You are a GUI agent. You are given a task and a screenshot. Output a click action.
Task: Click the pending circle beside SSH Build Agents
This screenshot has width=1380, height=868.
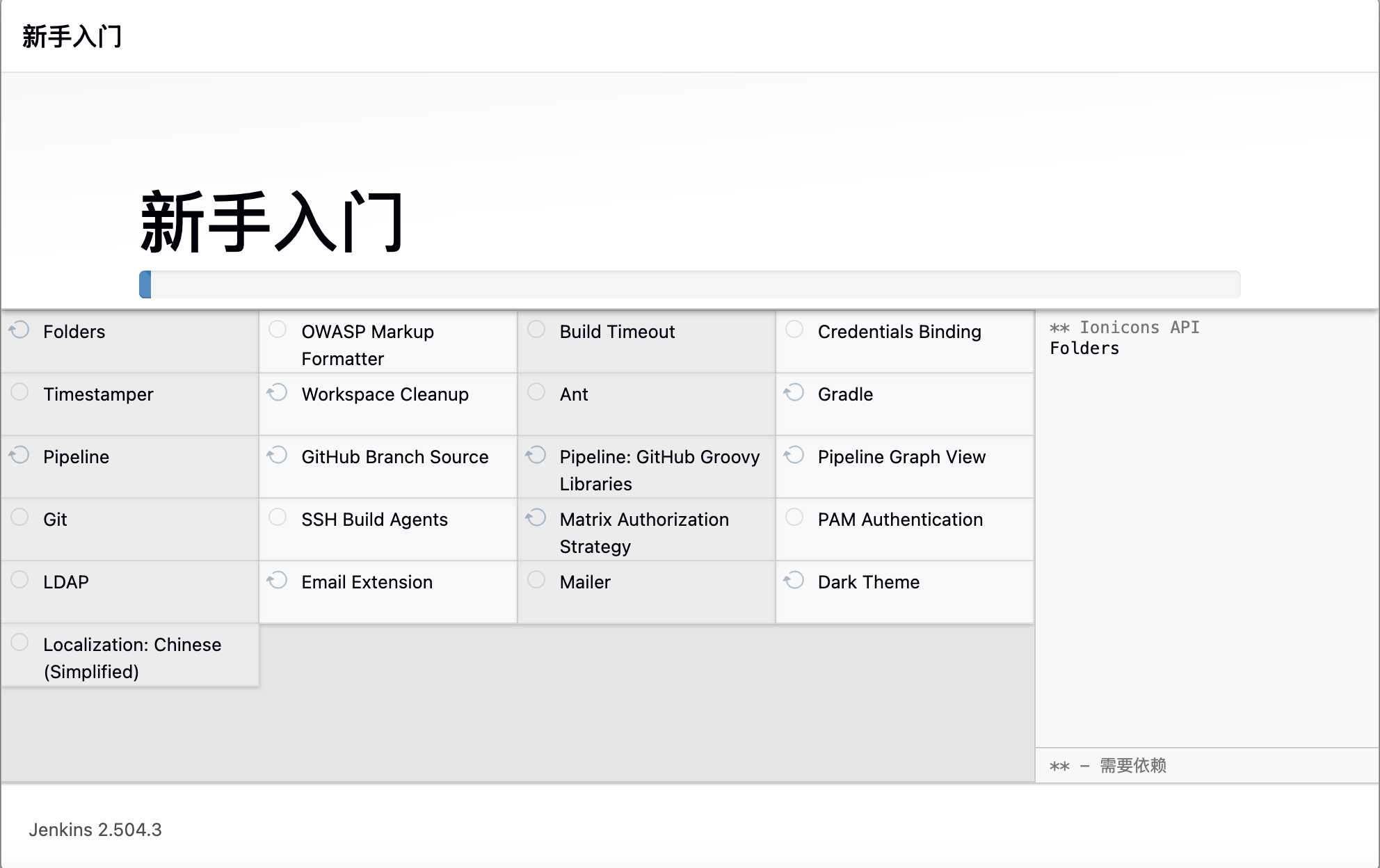click(278, 517)
